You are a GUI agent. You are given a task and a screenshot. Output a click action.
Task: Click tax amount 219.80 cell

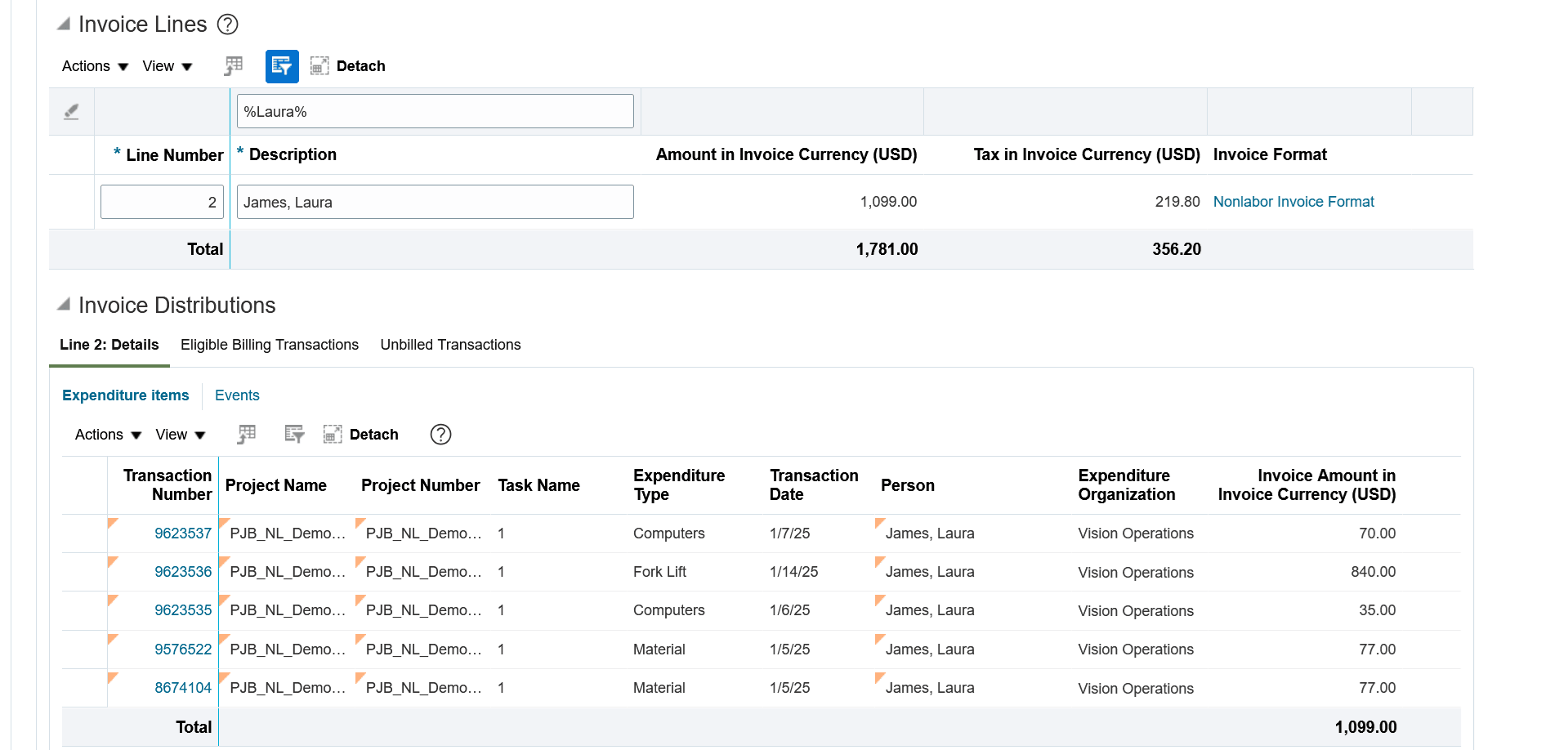(x=1177, y=202)
